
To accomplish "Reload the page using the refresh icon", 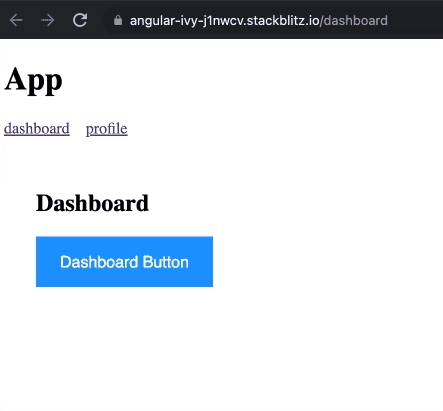I will [x=80, y=20].
